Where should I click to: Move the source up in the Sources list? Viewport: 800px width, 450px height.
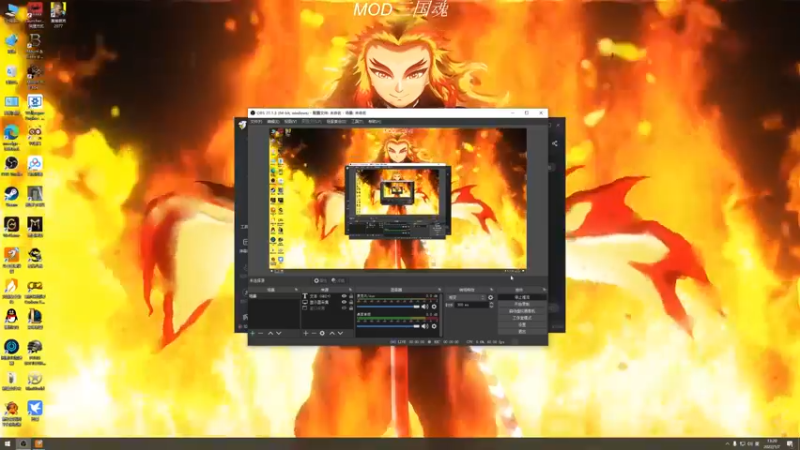tap(332, 333)
